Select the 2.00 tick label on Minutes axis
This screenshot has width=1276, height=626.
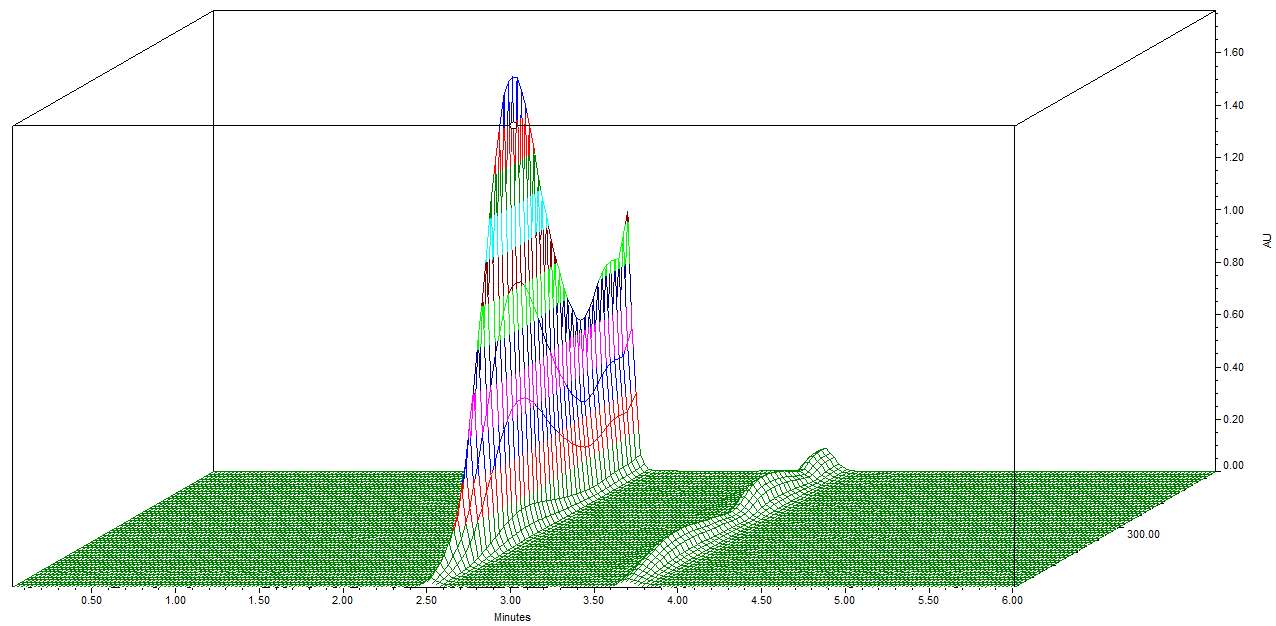click(343, 601)
